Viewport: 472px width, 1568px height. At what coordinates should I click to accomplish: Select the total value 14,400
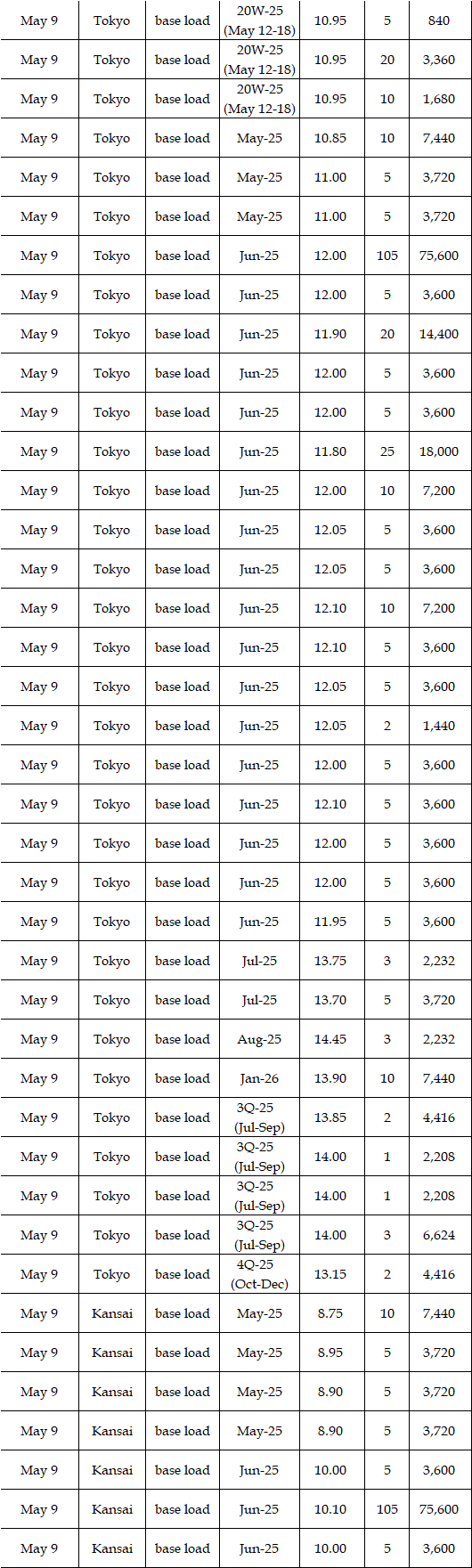click(x=439, y=334)
